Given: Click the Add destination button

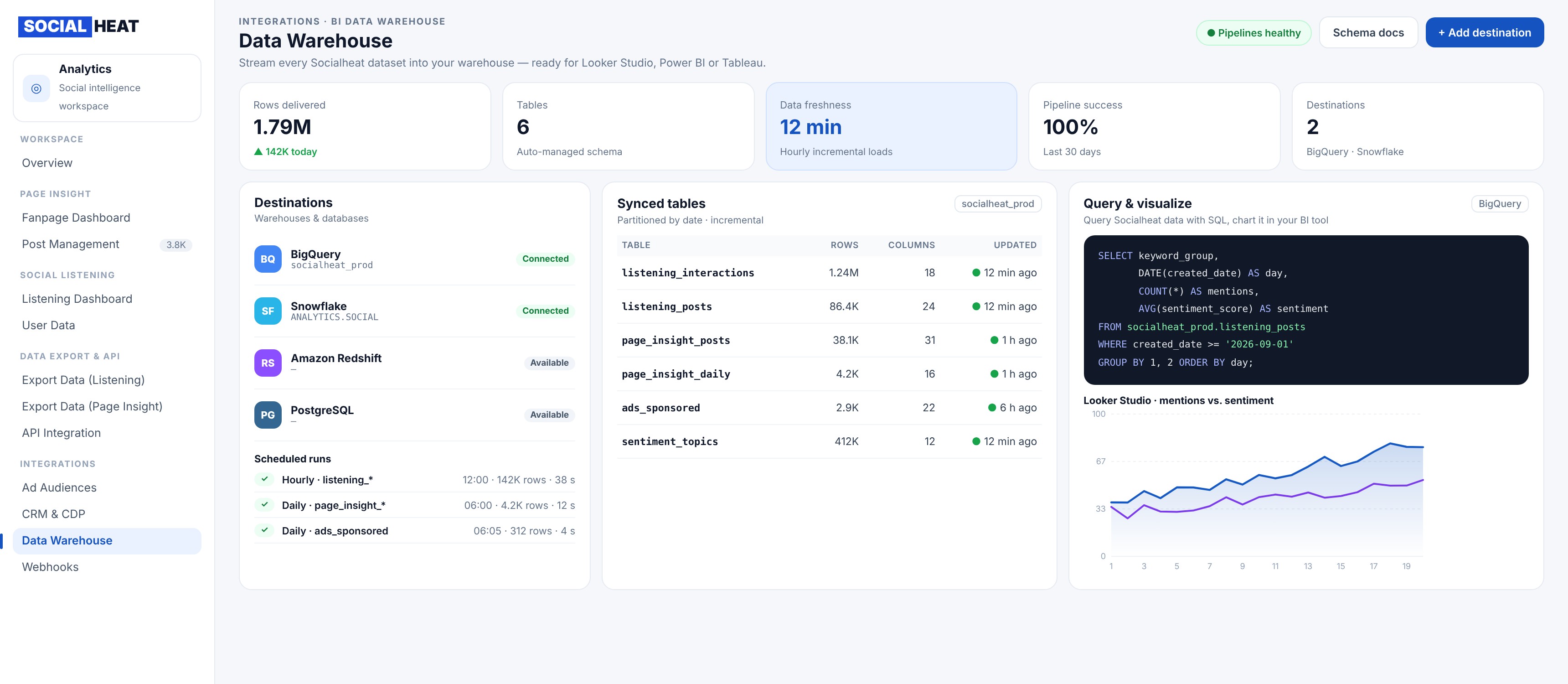Looking at the screenshot, I should click(1484, 33).
